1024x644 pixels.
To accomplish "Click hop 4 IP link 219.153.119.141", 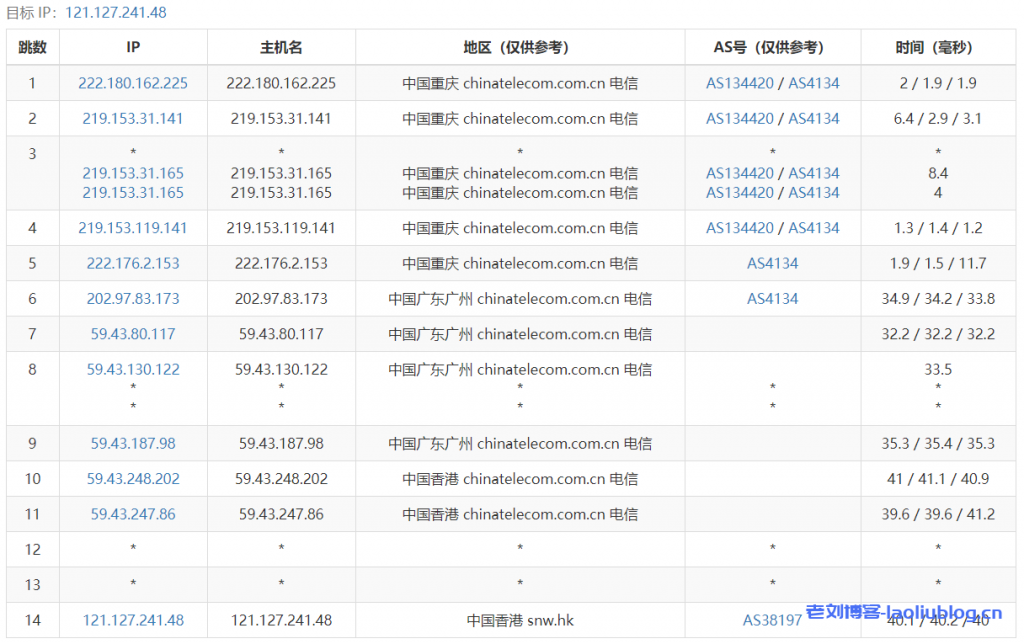I will coord(133,228).
